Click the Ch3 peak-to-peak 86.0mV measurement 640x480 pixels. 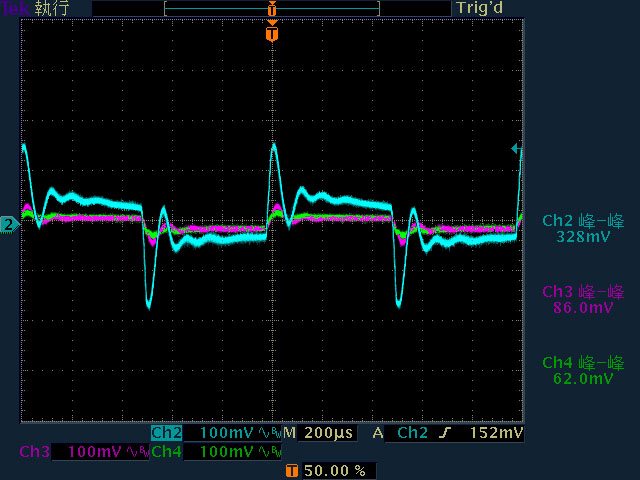(x=583, y=300)
